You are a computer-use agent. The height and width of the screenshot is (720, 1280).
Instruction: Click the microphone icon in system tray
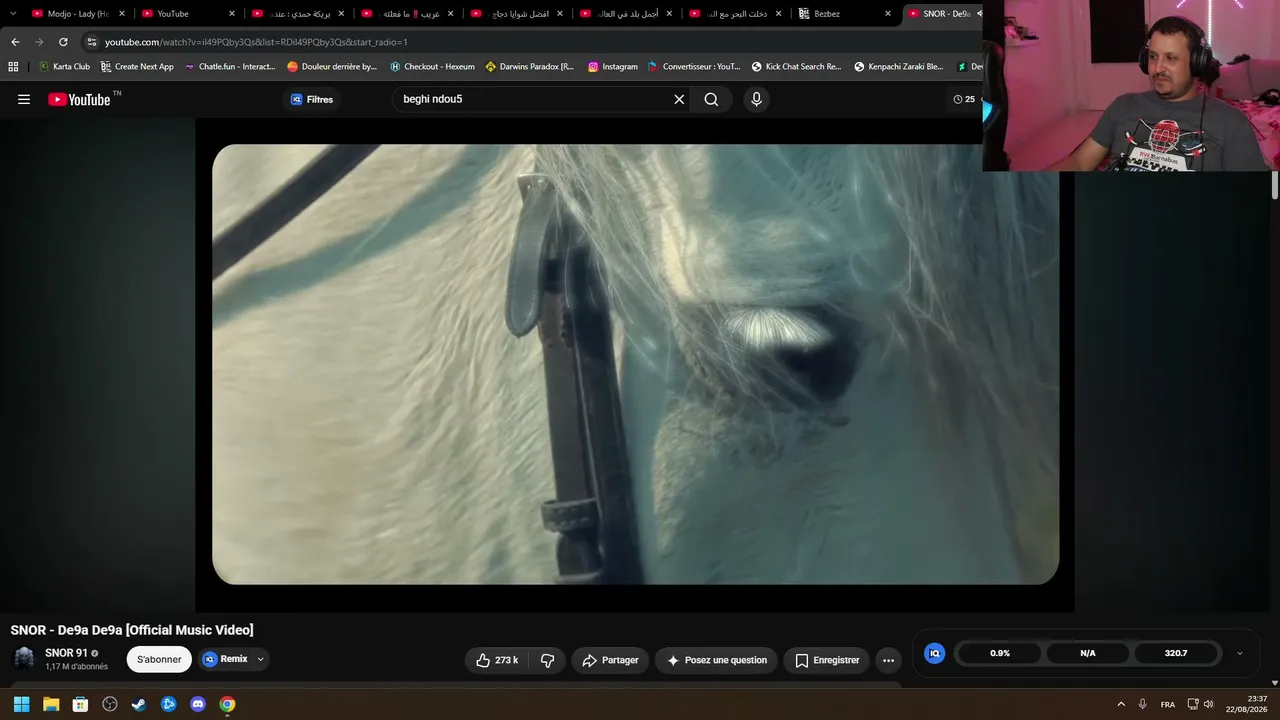[1143, 704]
